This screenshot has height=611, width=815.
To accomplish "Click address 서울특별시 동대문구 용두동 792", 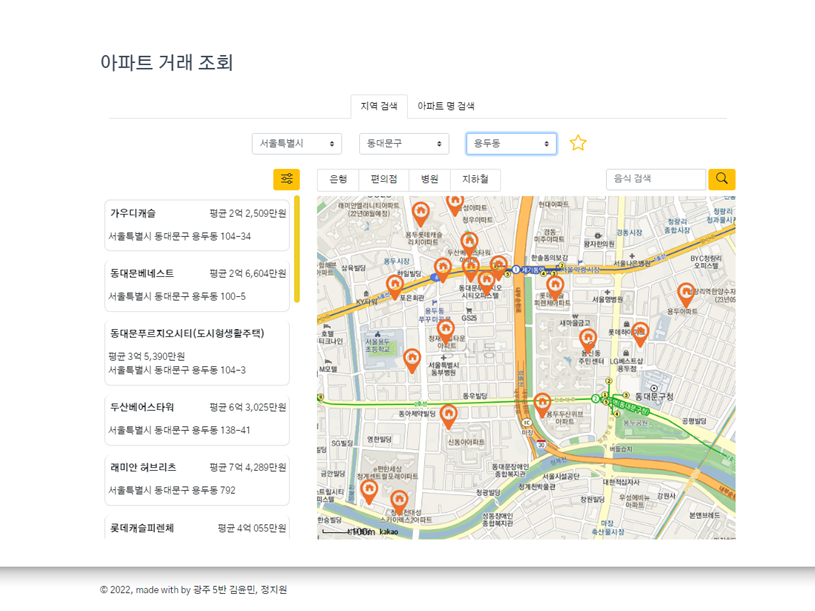I will [172, 490].
